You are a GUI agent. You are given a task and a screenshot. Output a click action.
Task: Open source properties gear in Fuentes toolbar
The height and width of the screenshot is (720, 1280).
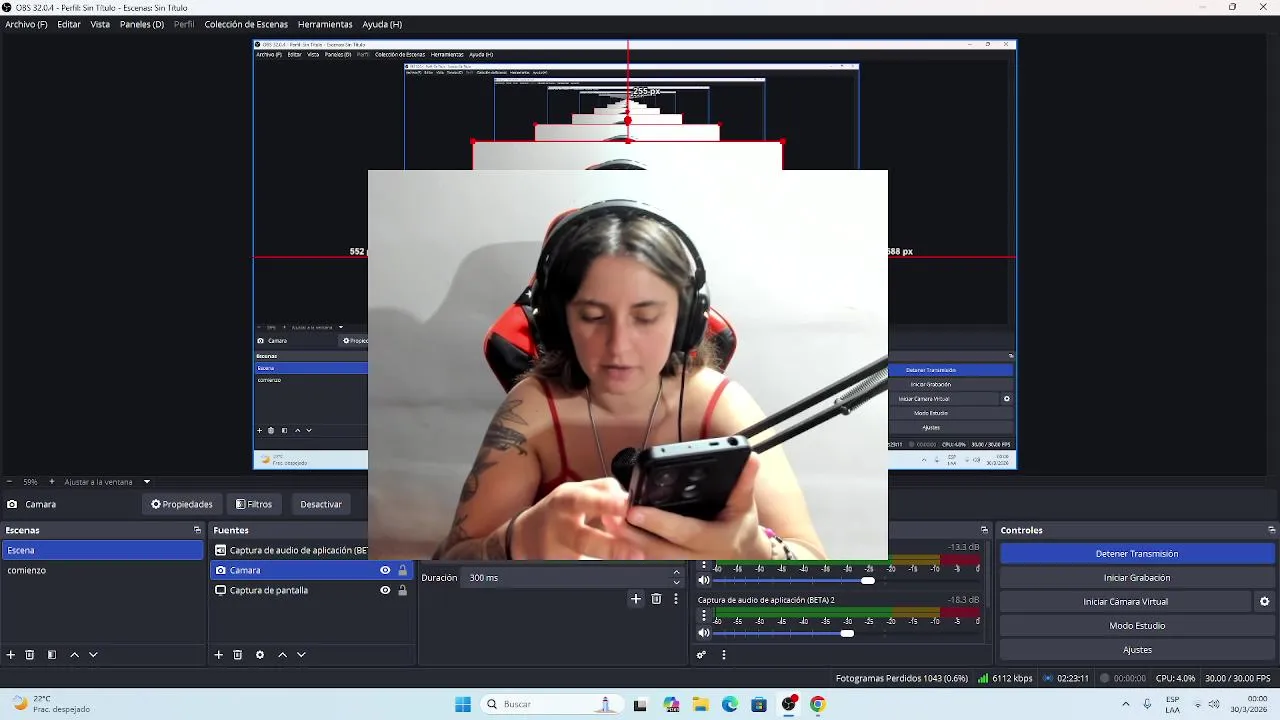(260, 655)
